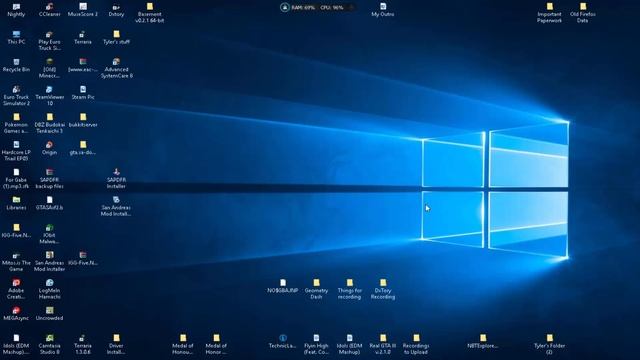Screen dimensions: 640x360
Task: Select the Mitos.is The Game shortcut
Action: click(x=16, y=262)
